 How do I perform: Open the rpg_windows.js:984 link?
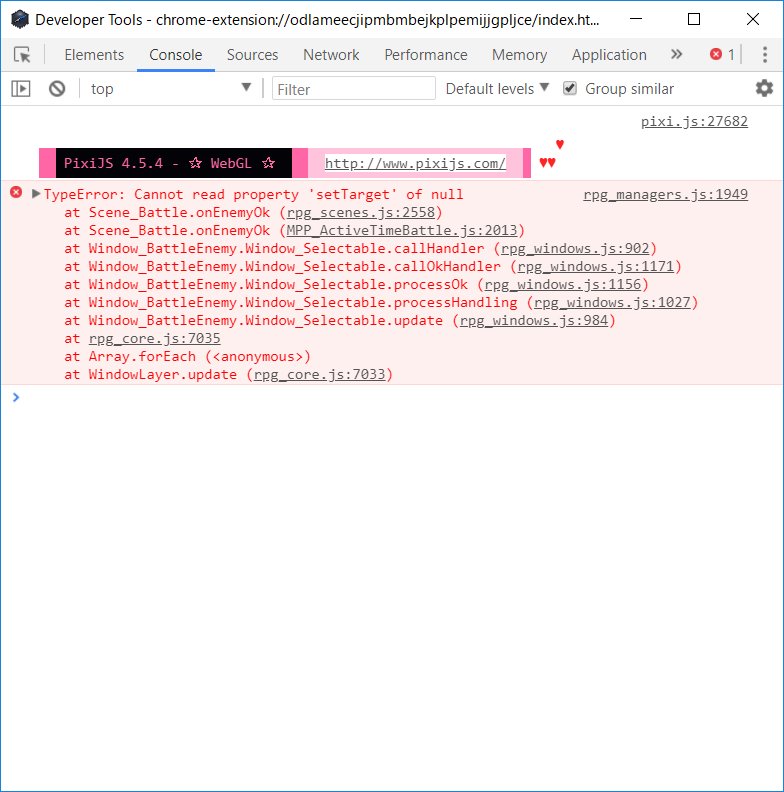(x=533, y=321)
